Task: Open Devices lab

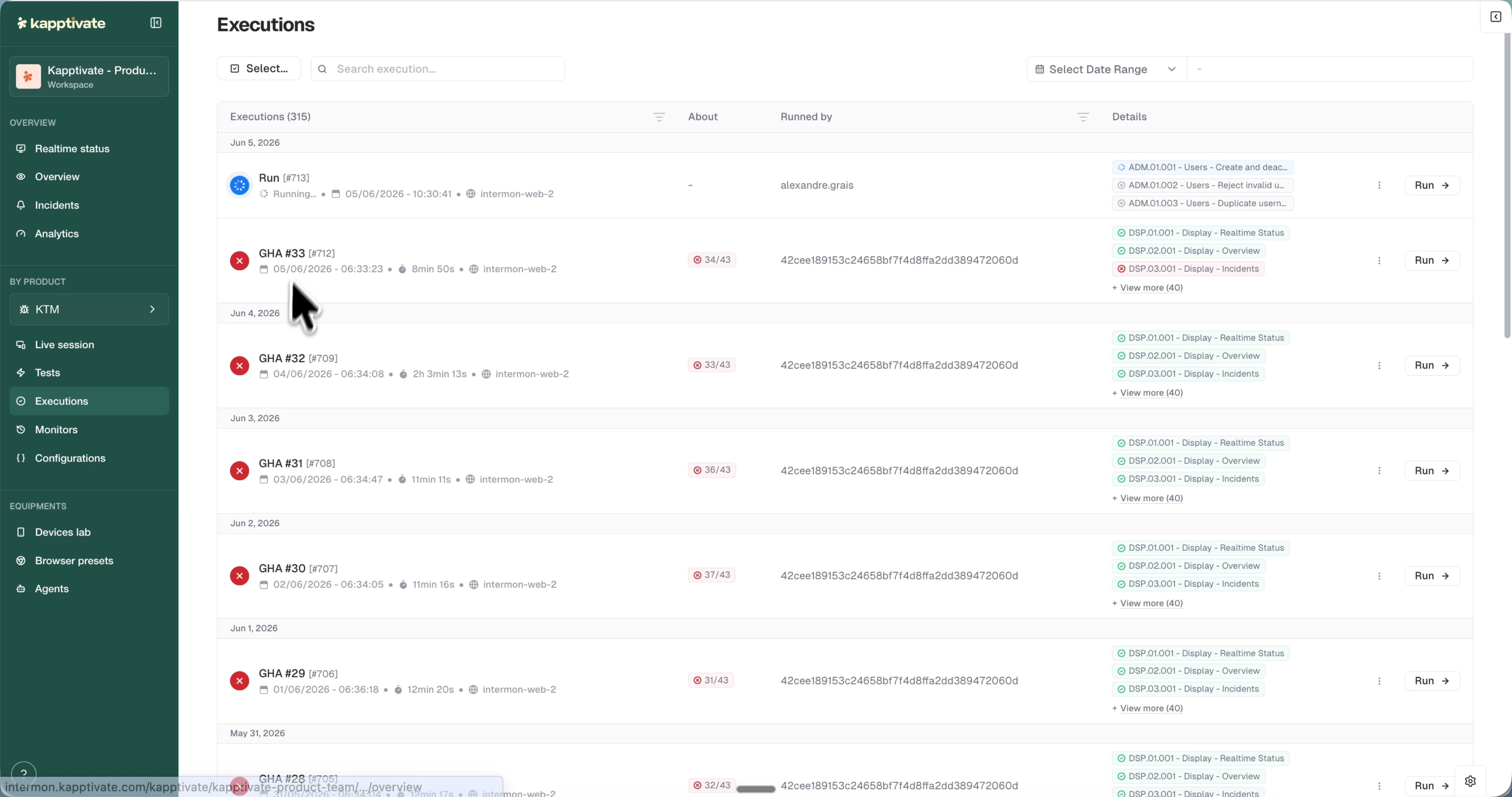Action: click(x=89, y=532)
